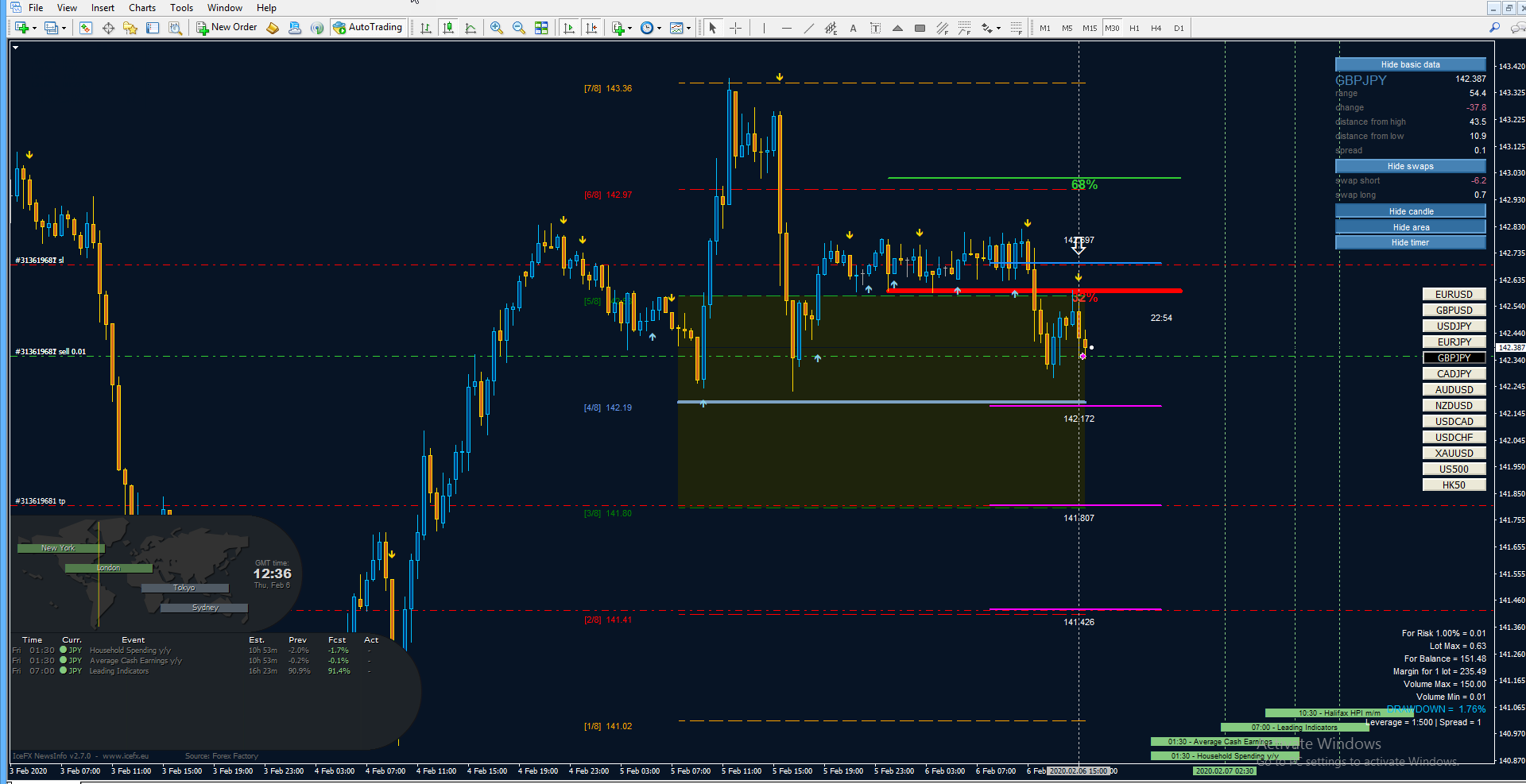Image resolution: width=1526 pixels, height=784 pixels.
Task: Click the Hide basic data button
Action: coord(1411,64)
